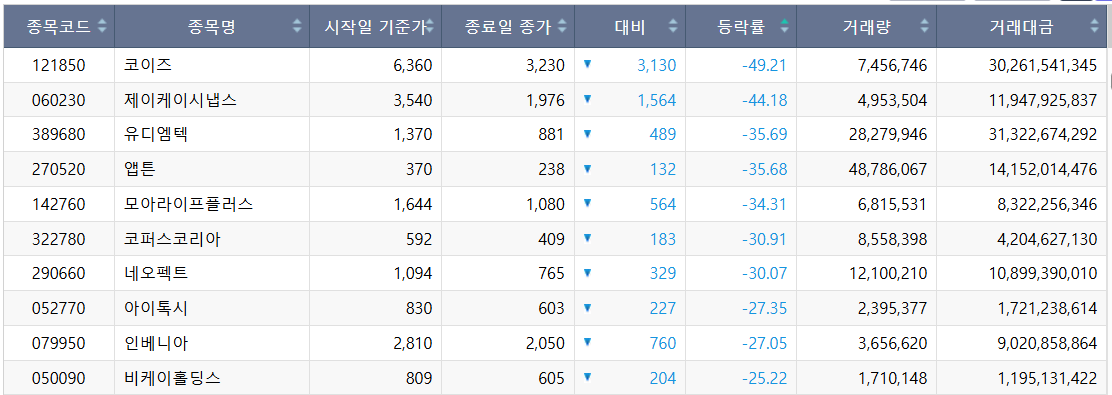Viewport: 1112px width, 395px height.
Task: Click stock code 389680
Action: (x=59, y=135)
